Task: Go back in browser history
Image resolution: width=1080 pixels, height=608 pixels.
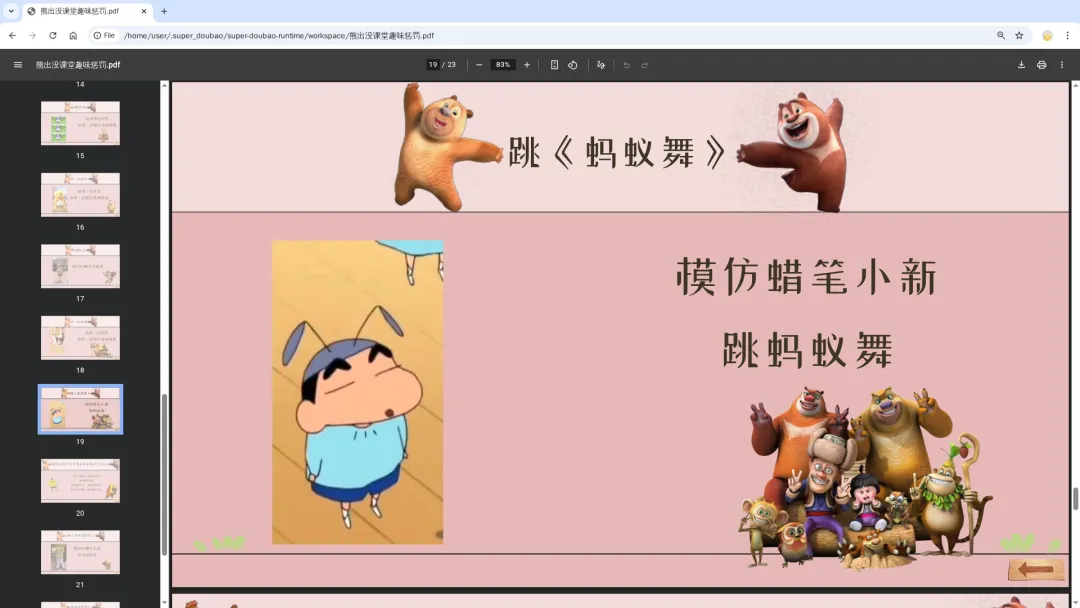Action: [x=12, y=35]
